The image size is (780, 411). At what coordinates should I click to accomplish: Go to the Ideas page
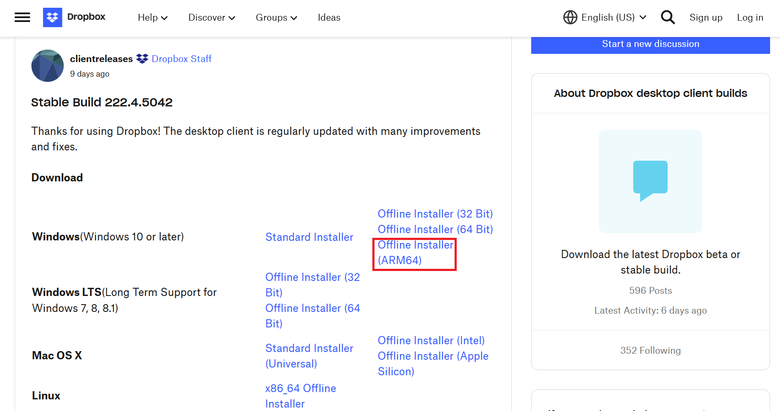[x=329, y=17]
